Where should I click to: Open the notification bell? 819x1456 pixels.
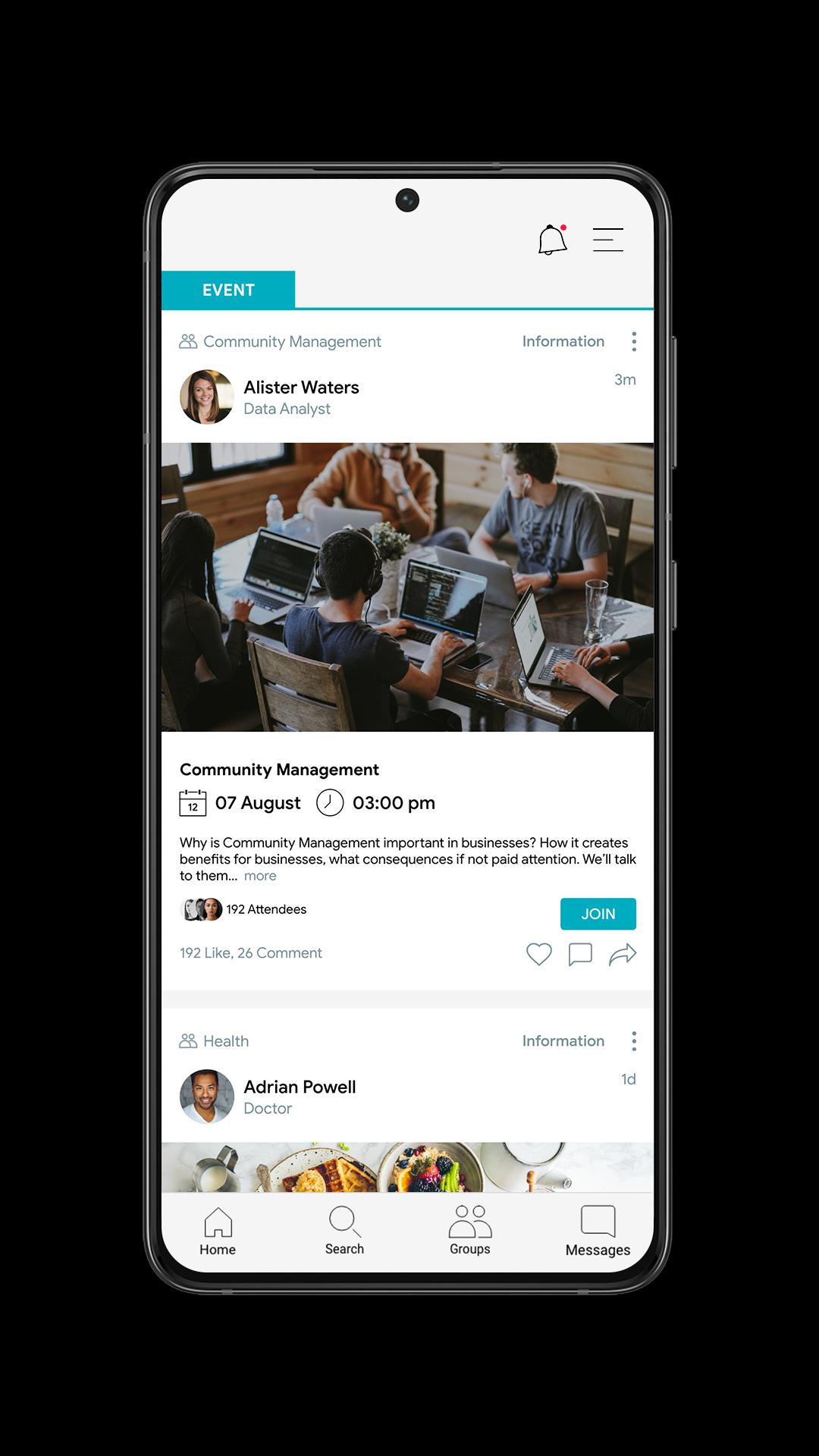click(x=553, y=240)
